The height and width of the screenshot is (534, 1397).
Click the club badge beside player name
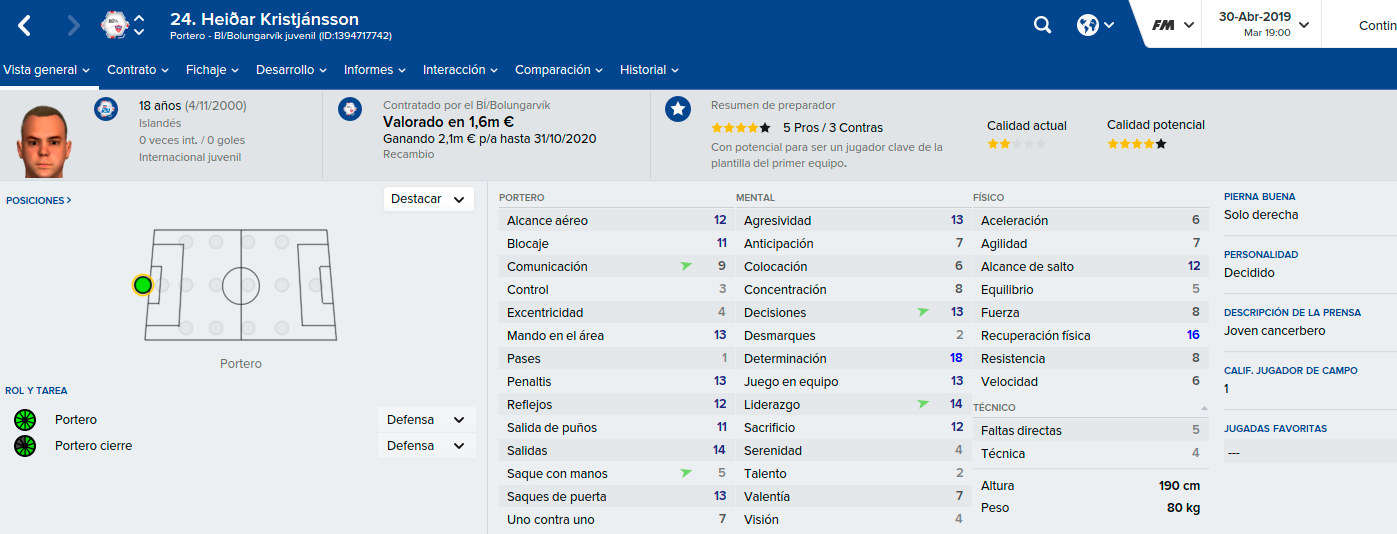[x=115, y=25]
